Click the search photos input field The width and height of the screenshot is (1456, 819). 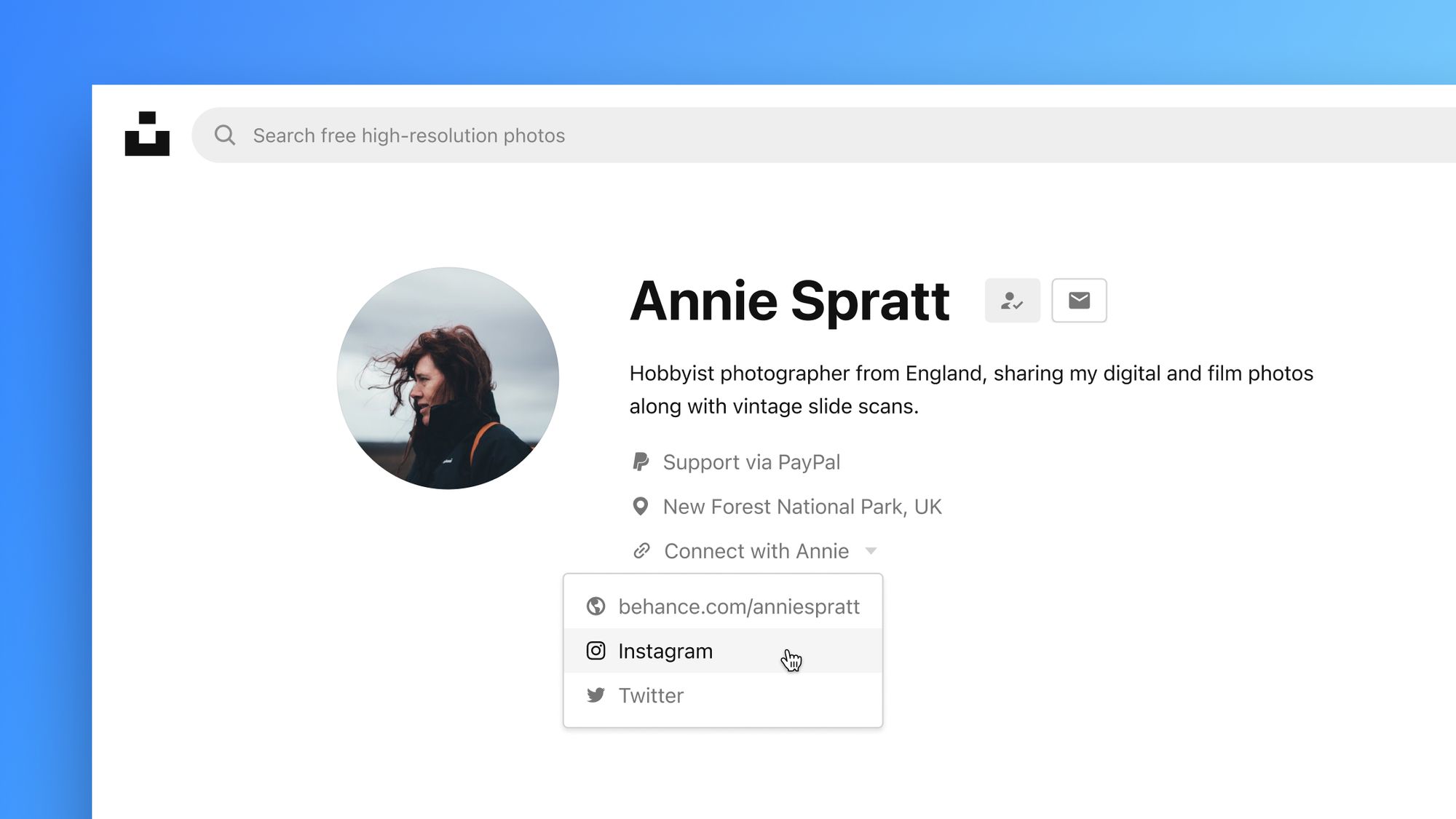point(823,135)
